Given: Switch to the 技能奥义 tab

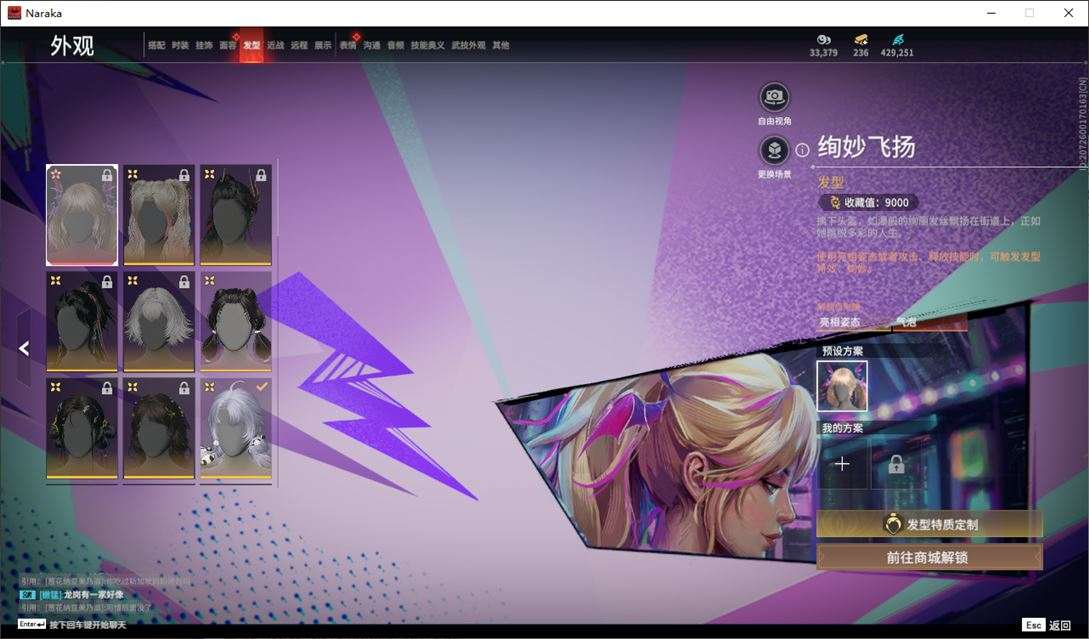Looking at the screenshot, I should tap(428, 45).
